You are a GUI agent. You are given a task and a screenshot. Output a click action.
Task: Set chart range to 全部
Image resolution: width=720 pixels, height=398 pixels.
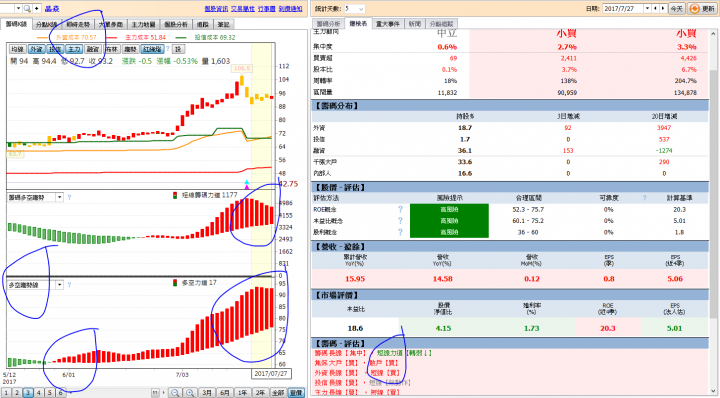278,393
